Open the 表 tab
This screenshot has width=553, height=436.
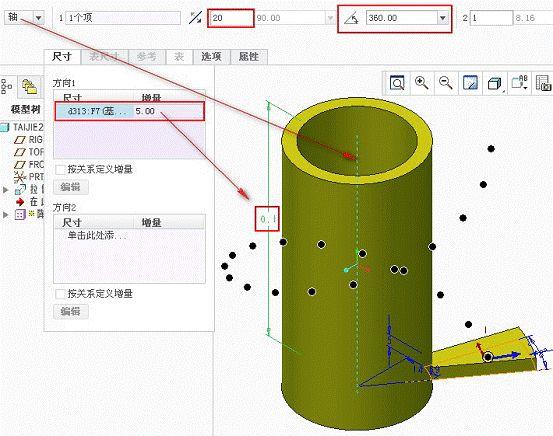click(x=179, y=56)
